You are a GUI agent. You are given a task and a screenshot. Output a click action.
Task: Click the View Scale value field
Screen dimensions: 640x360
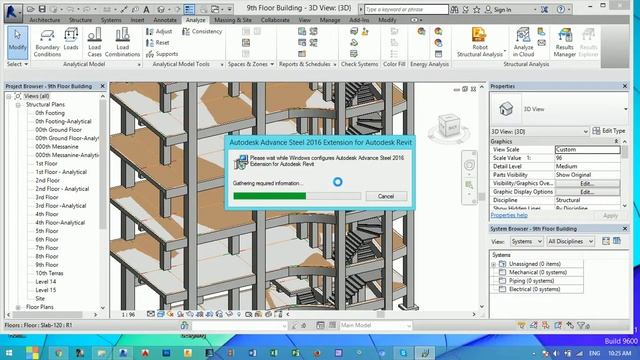(x=587, y=150)
